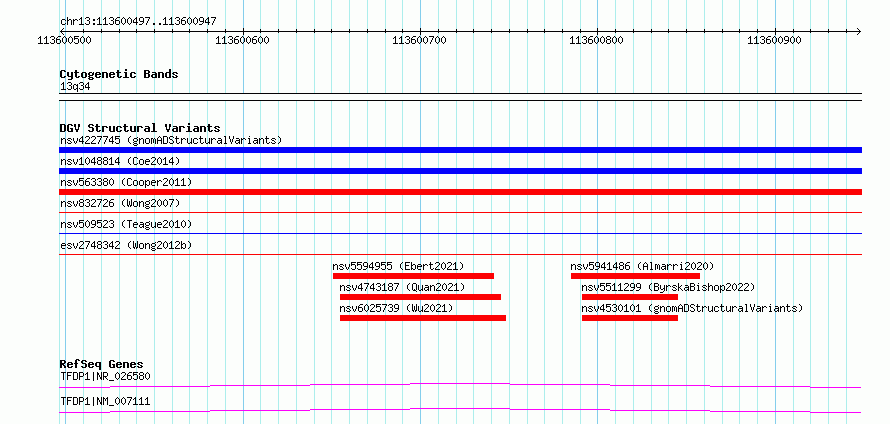
Task: Select the red bar under nsv4530101
Action: [x=630, y=318]
